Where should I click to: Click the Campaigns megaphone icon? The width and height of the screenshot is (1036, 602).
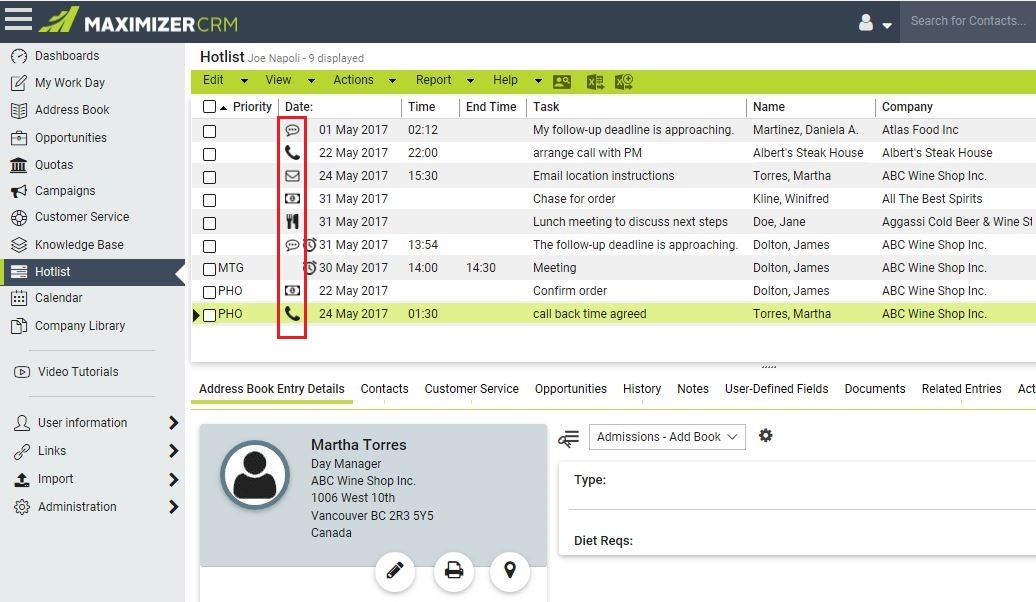point(19,192)
